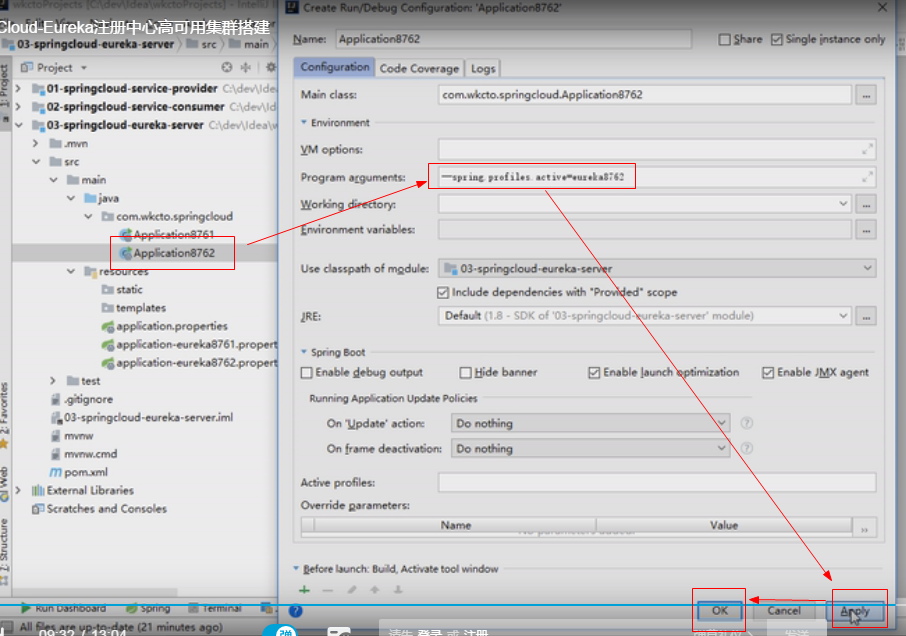Select application.properties file
The image size is (906, 636).
tap(165, 326)
